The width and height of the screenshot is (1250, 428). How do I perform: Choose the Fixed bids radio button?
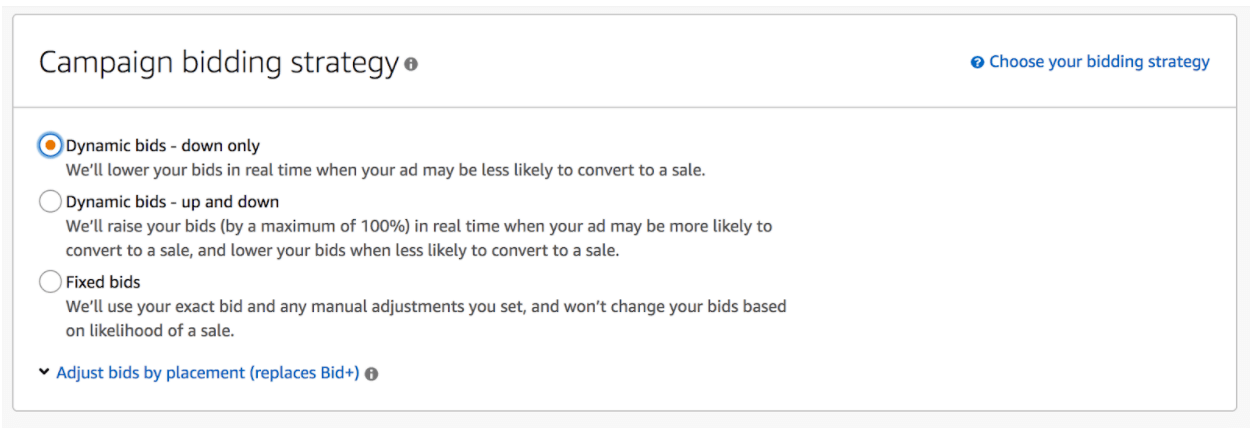coord(50,282)
